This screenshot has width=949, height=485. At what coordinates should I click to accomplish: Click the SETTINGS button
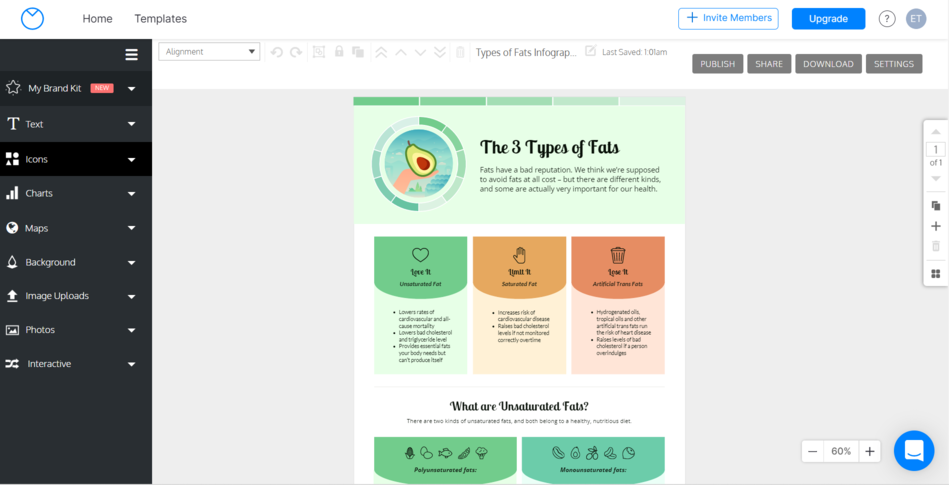click(894, 64)
